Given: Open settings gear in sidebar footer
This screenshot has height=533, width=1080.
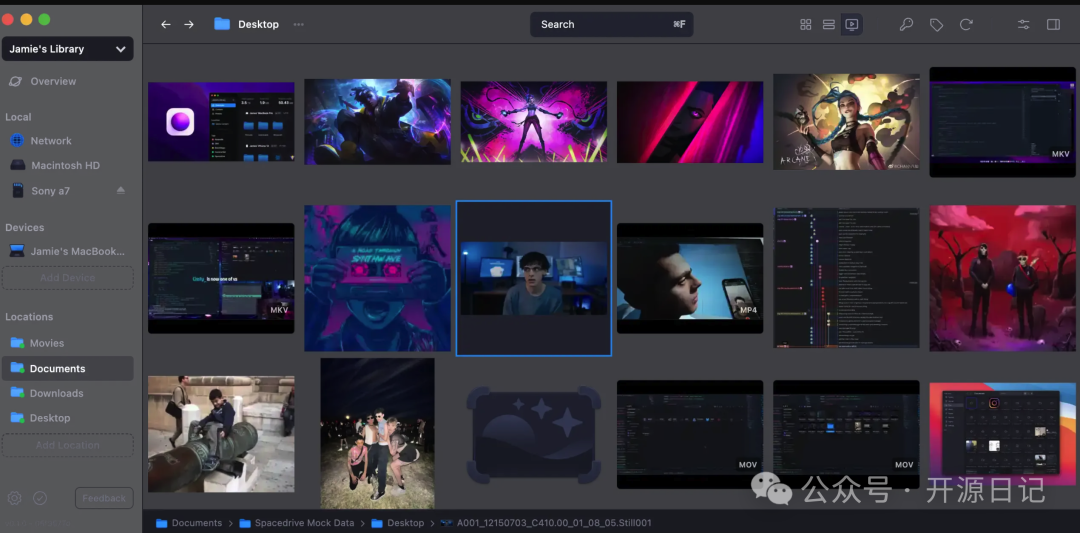Looking at the screenshot, I should (14, 498).
